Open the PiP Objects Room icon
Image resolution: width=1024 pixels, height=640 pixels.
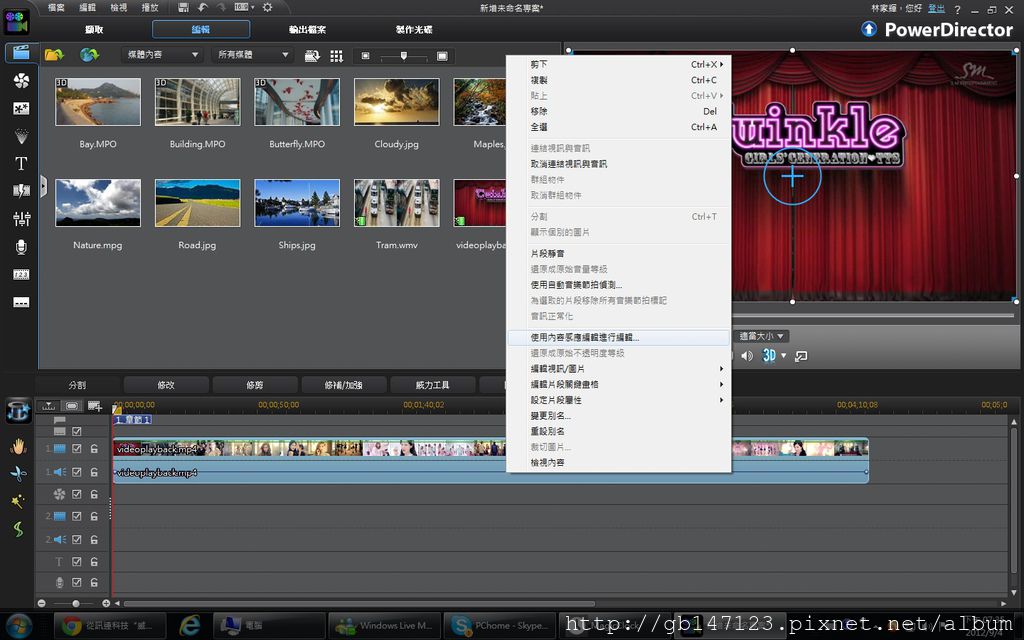21,108
